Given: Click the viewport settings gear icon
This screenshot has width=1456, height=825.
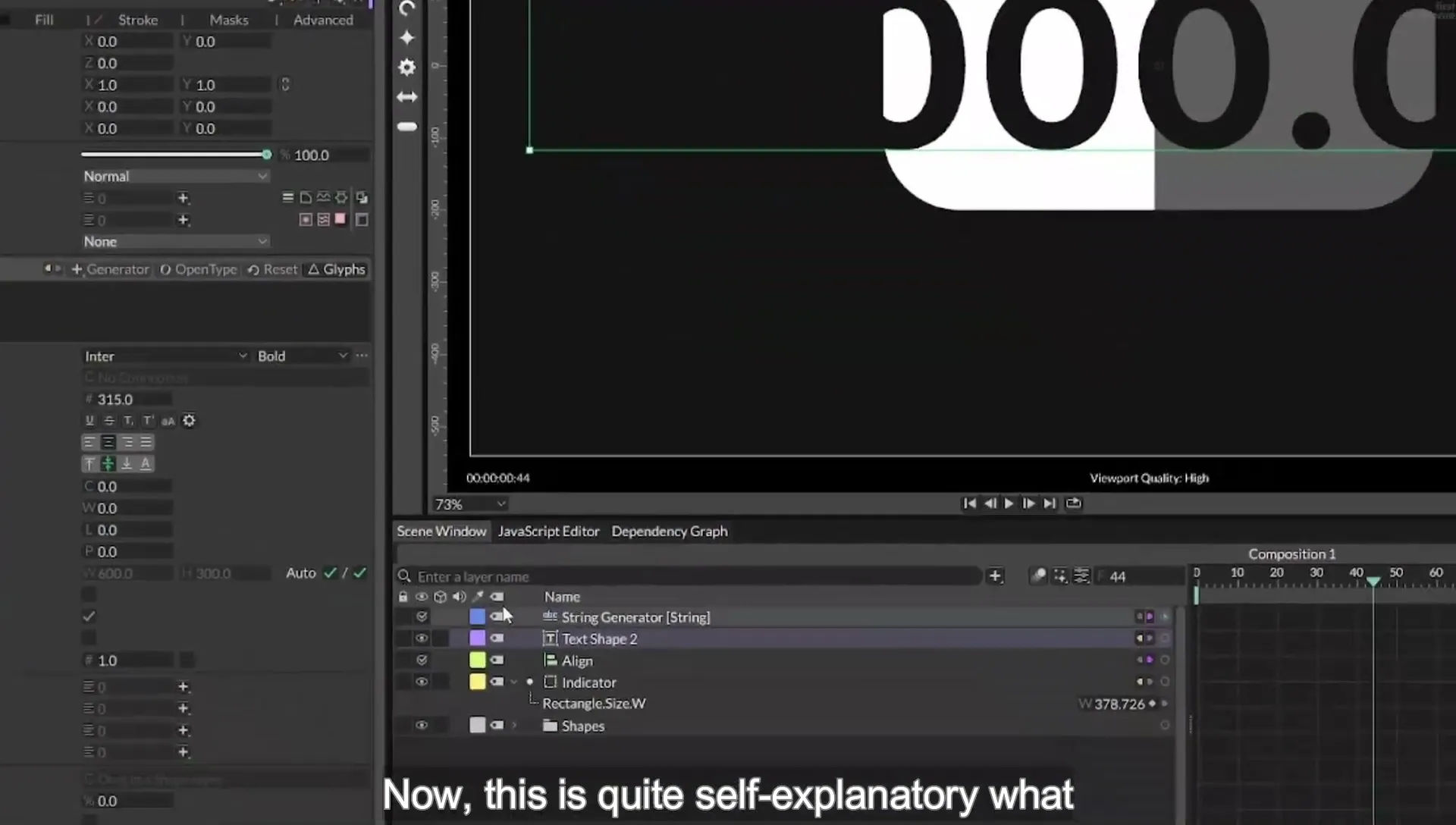Looking at the screenshot, I should coord(407,67).
